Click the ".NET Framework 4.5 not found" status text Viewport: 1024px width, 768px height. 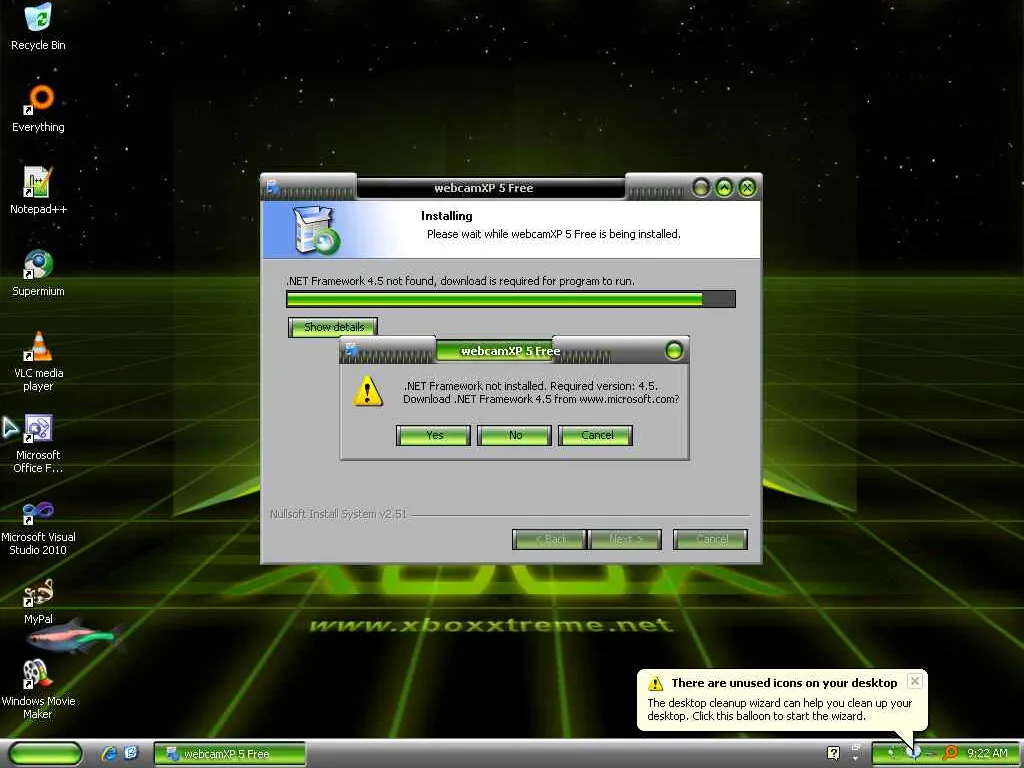tap(460, 281)
